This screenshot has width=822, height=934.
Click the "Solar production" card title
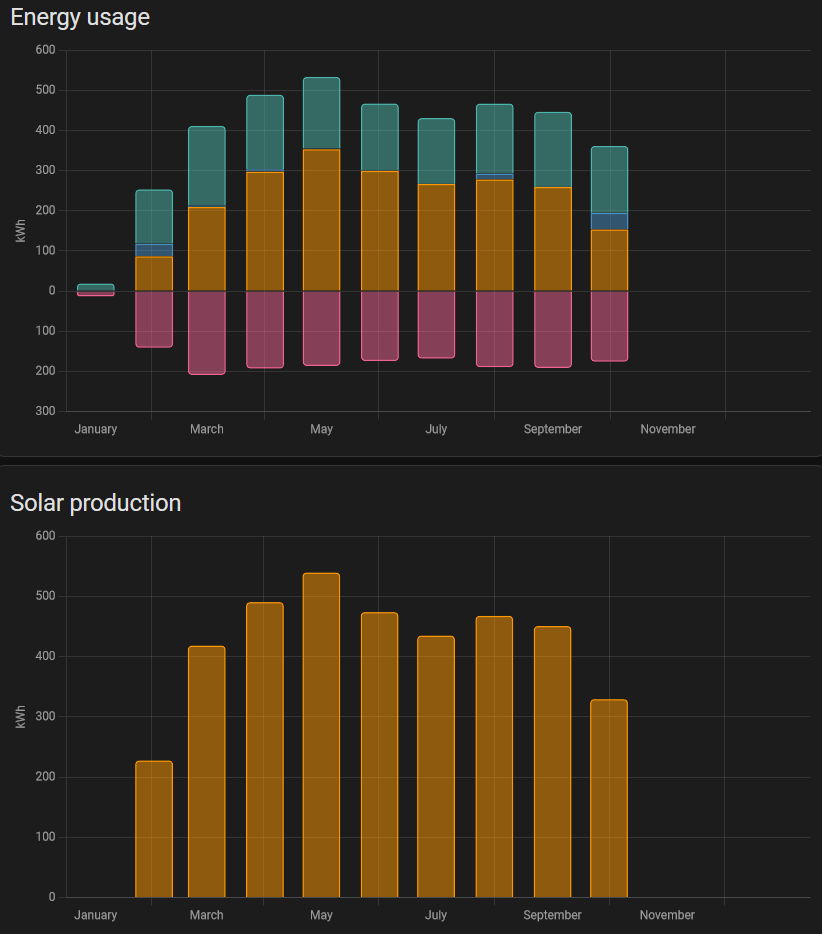click(x=95, y=503)
